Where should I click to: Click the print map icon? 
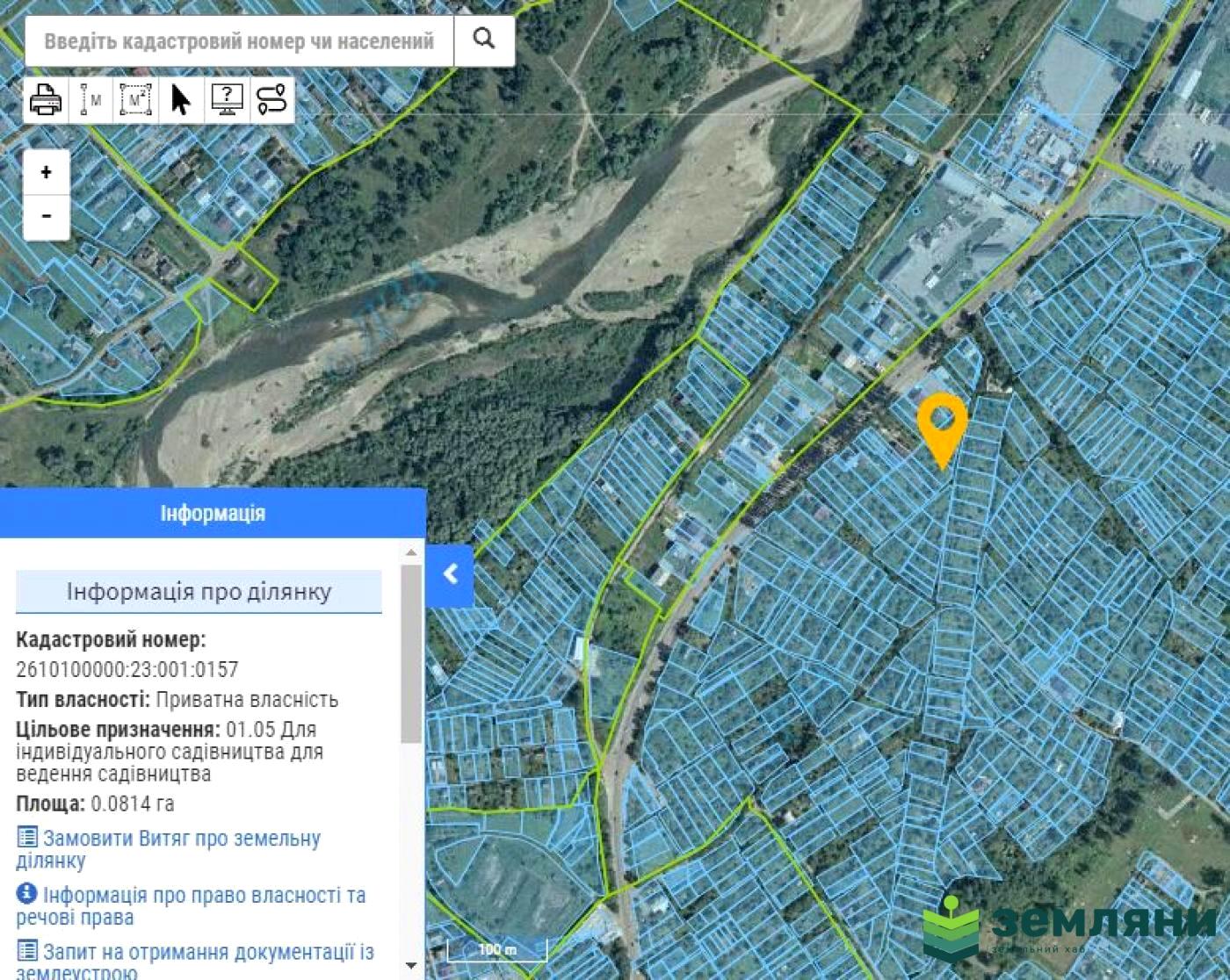(x=46, y=100)
